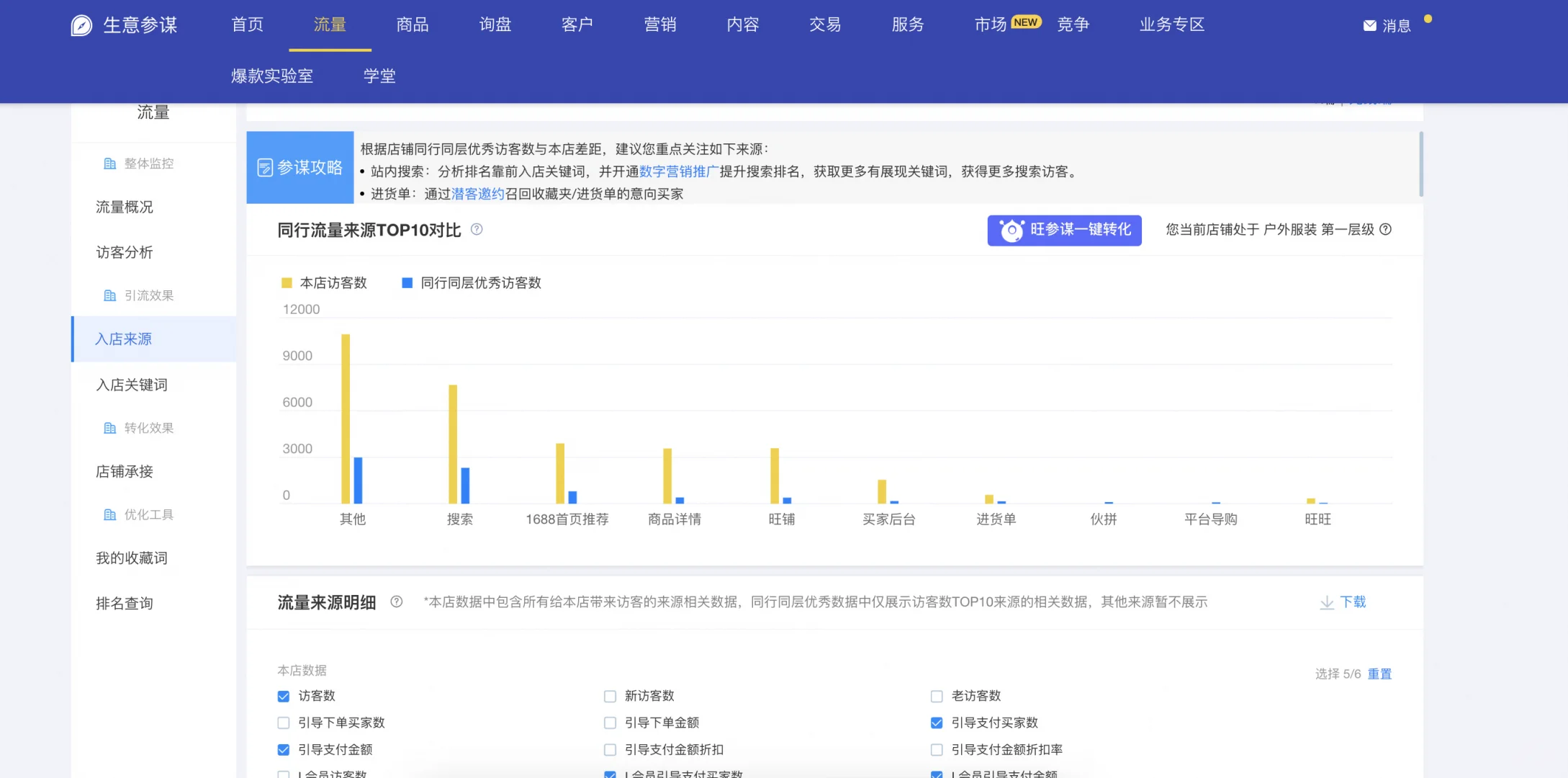Open the 竞争 tab

coord(1073,25)
